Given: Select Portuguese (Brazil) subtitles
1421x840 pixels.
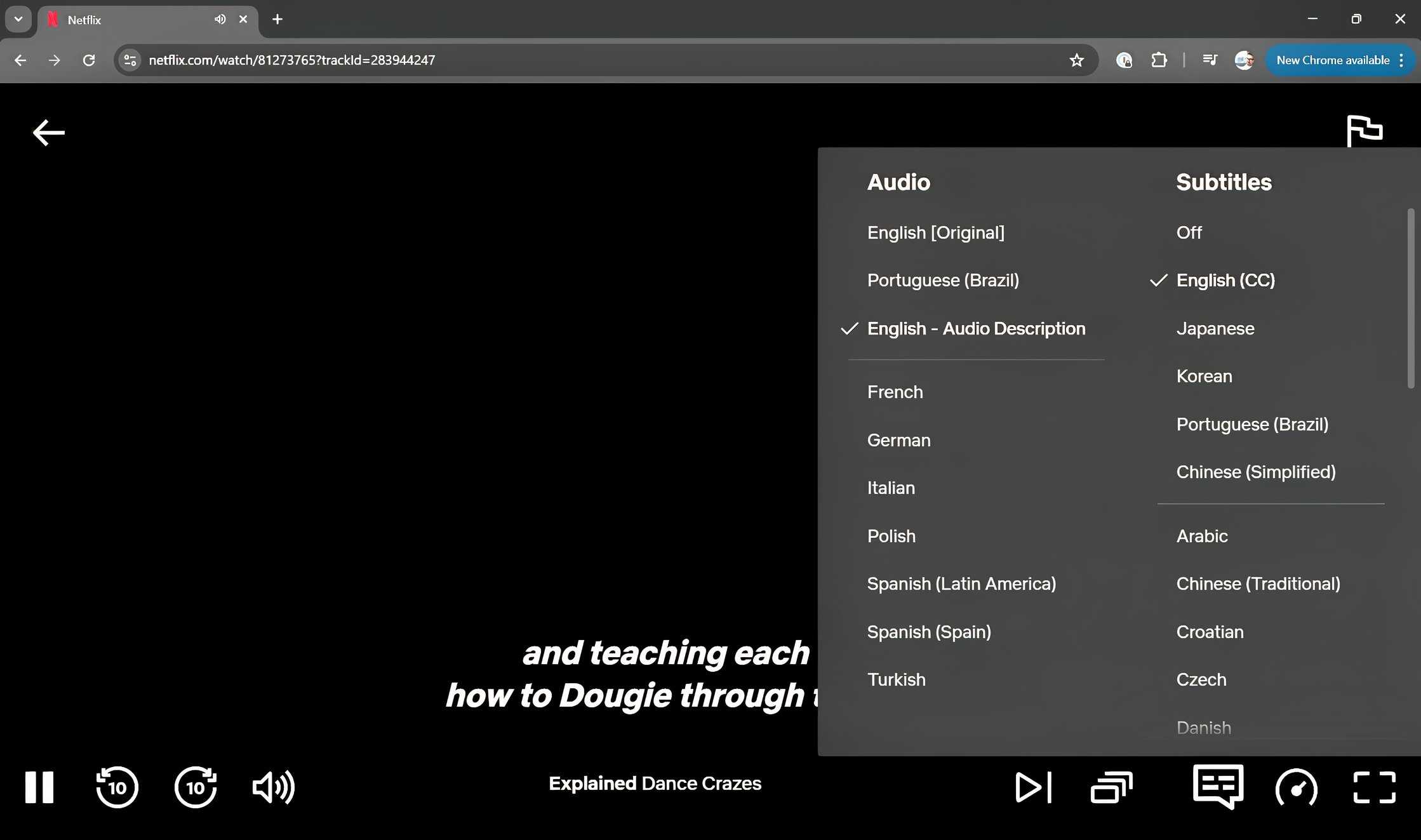Looking at the screenshot, I should point(1252,425).
